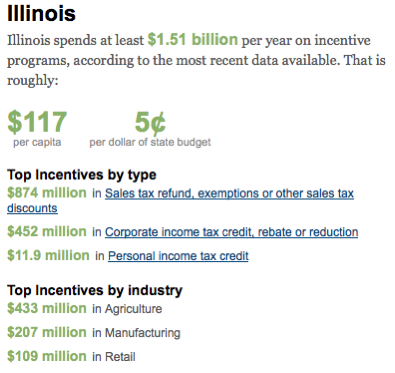Click the $1.51 billion figure
Viewport: 395px width, 373px height.
click(193, 40)
